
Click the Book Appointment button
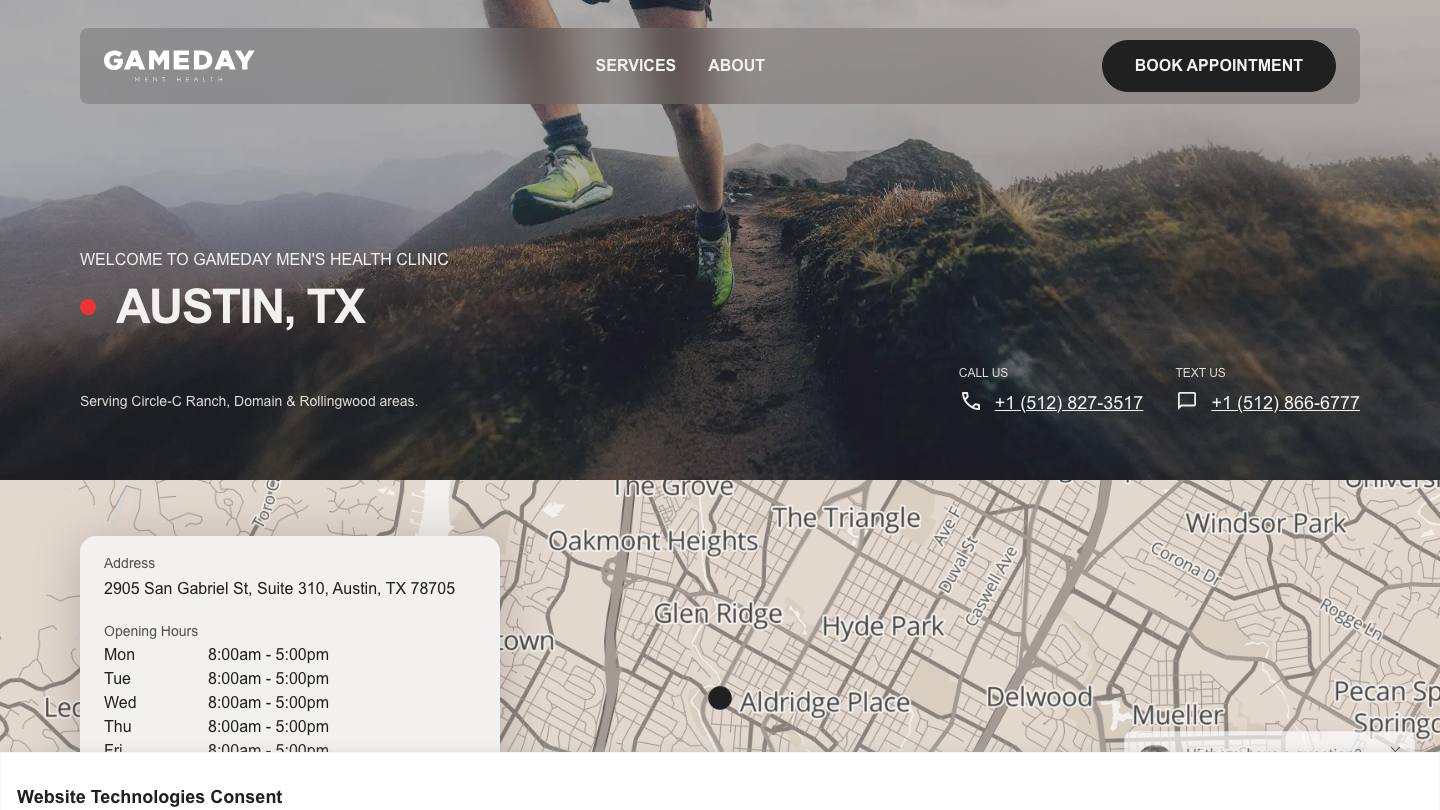pos(1219,66)
